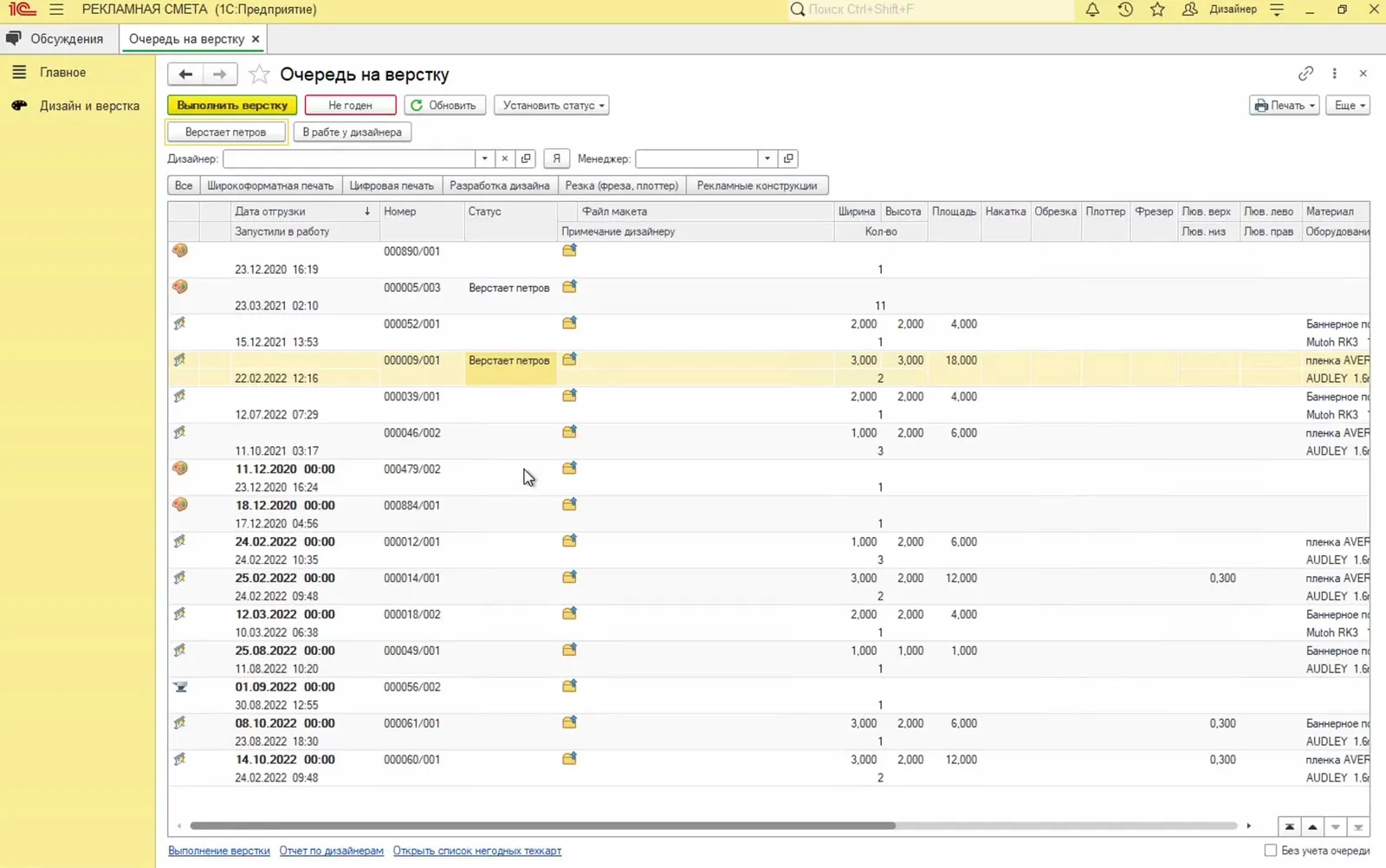This screenshot has height=868, width=1386.
Task: Select the Цифровая печать filter tab
Action: 392,185
